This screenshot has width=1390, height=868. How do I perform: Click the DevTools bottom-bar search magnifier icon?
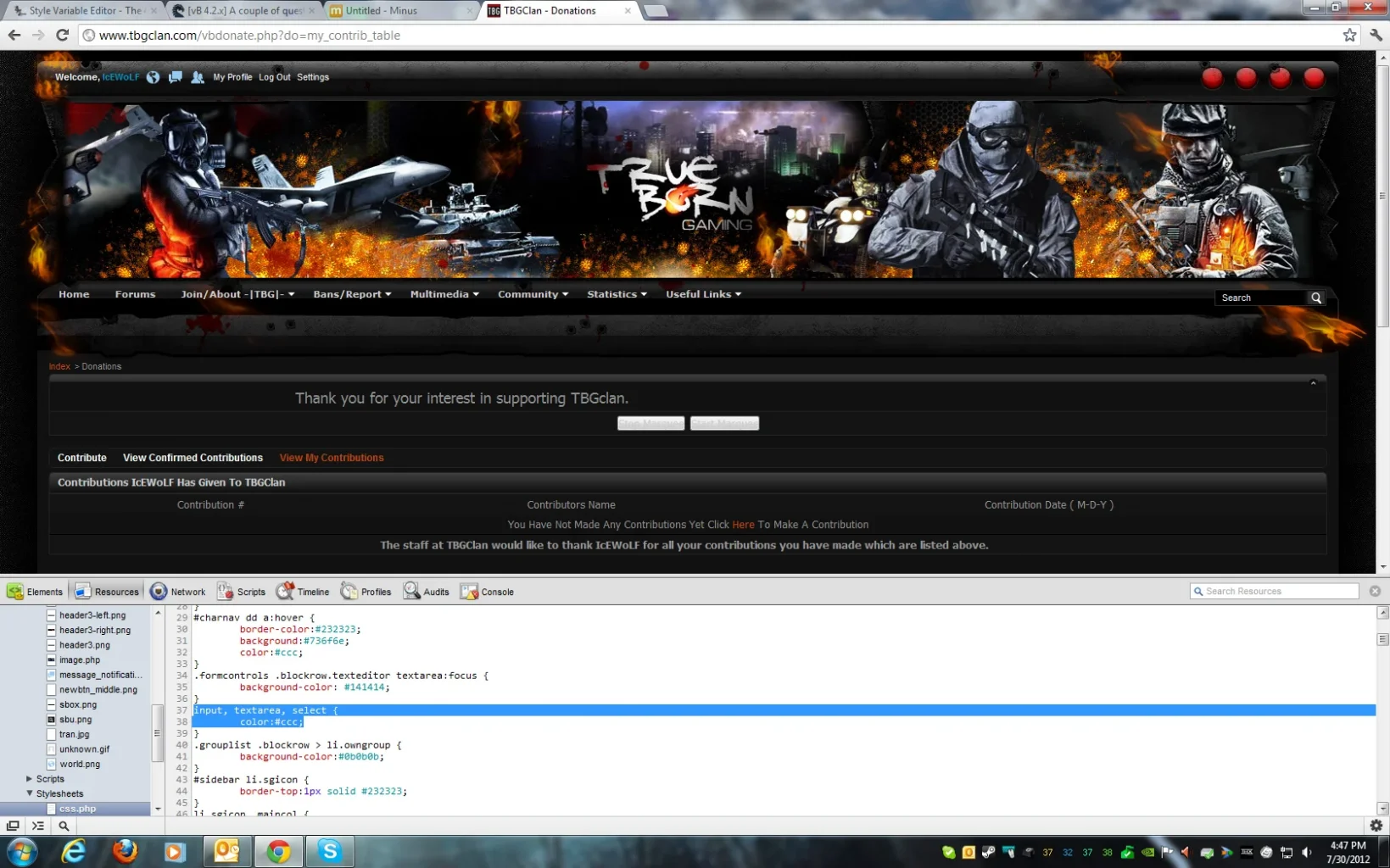coord(64,826)
